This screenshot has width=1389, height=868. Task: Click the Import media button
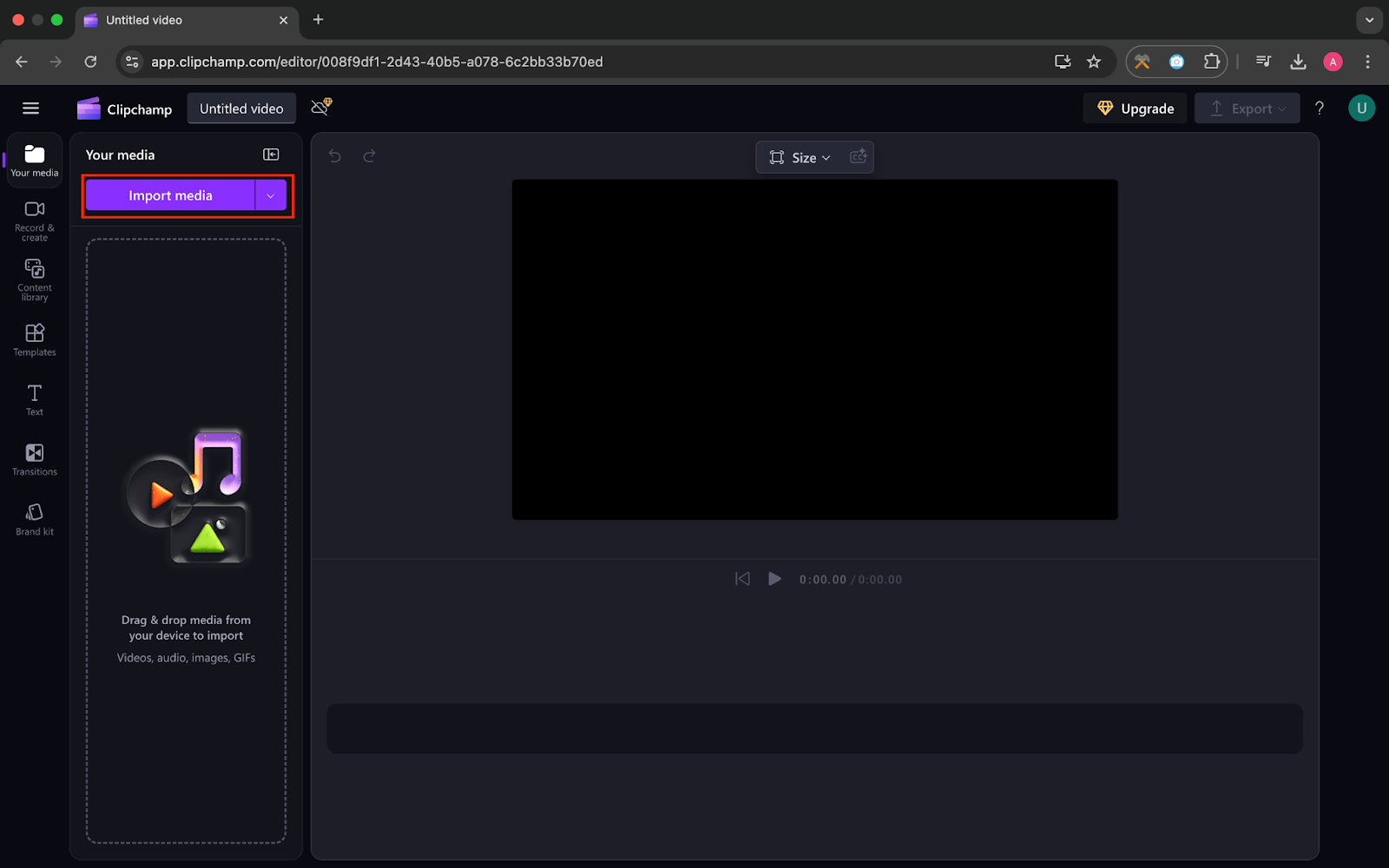(170, 196)
